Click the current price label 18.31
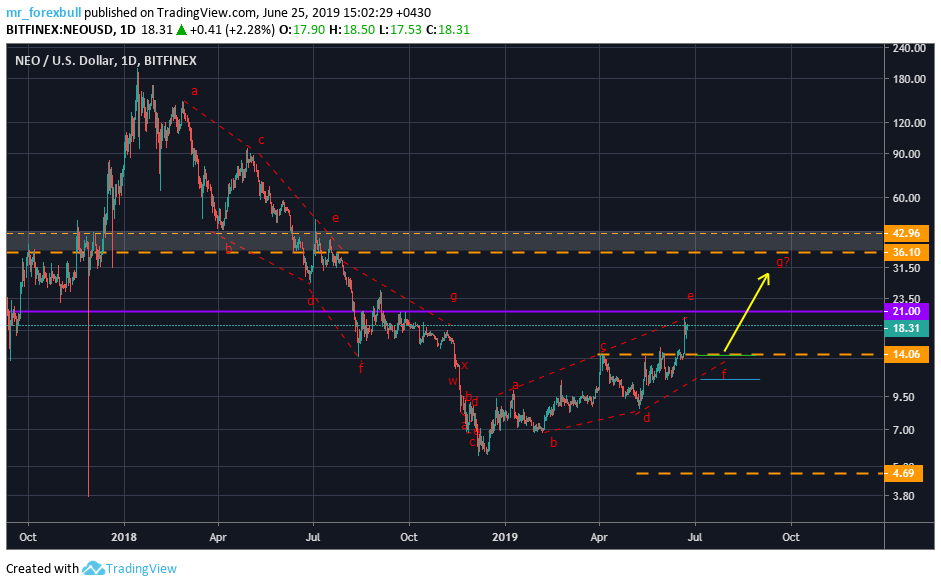This screenshot has width=941, height=586. tap(906, 328)
